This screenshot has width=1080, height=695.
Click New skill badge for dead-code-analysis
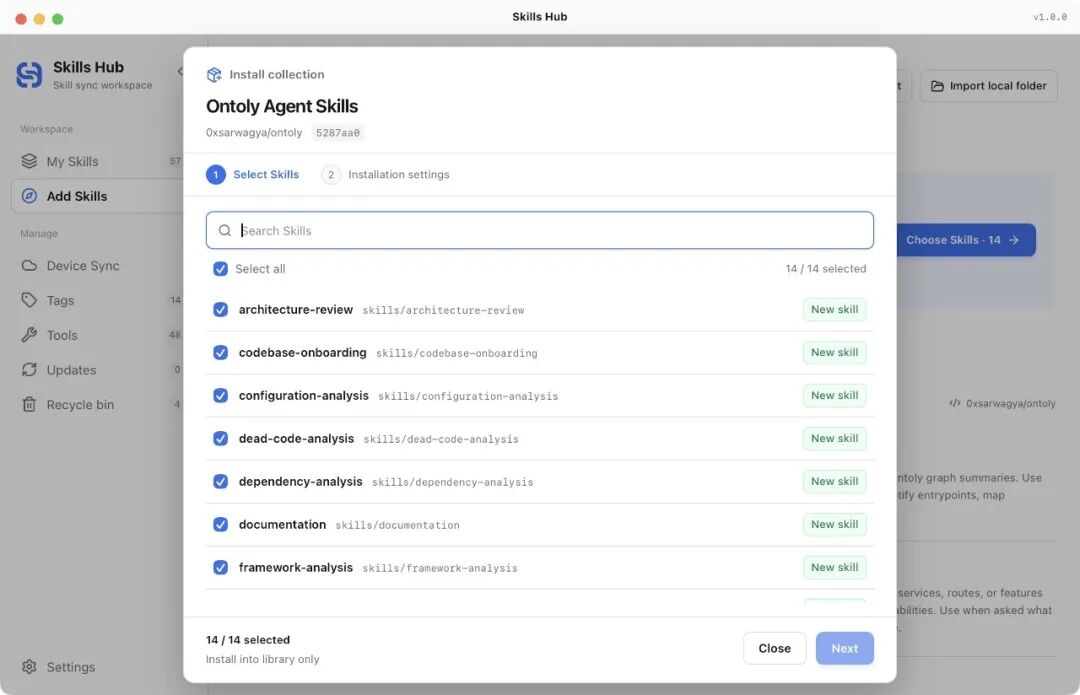834,438
